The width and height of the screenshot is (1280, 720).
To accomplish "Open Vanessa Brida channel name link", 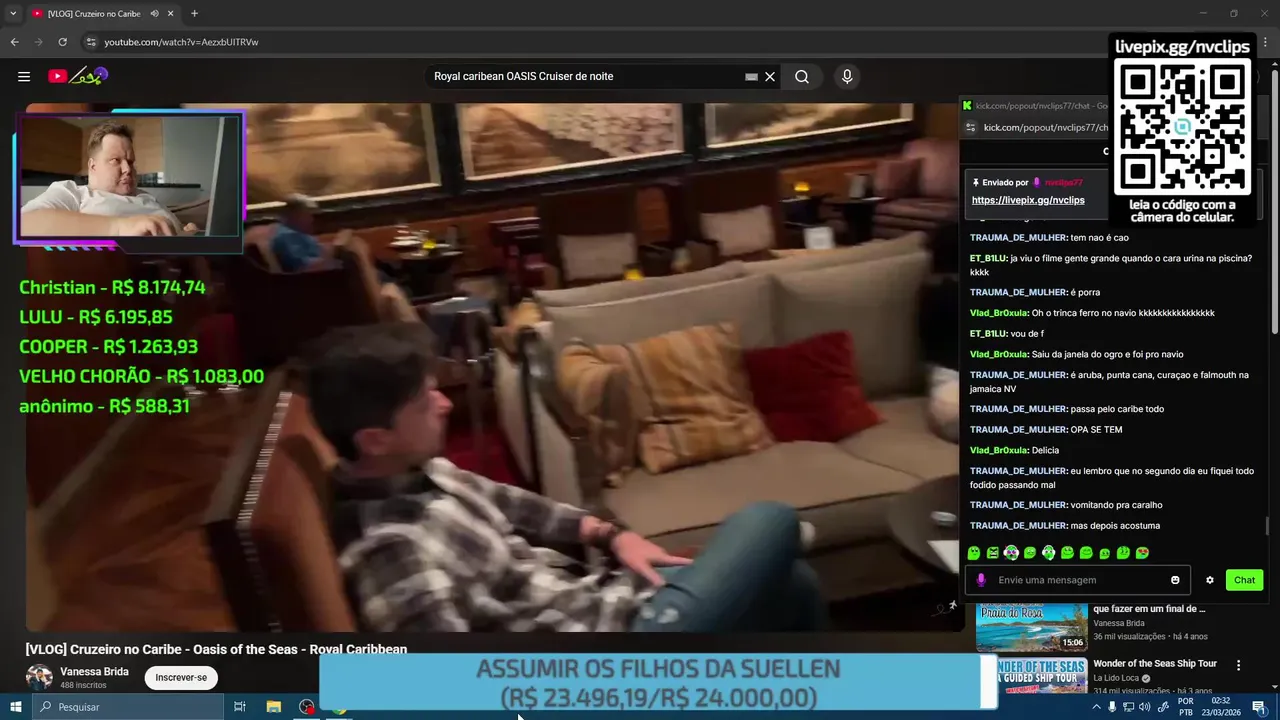I will point(94,672).
